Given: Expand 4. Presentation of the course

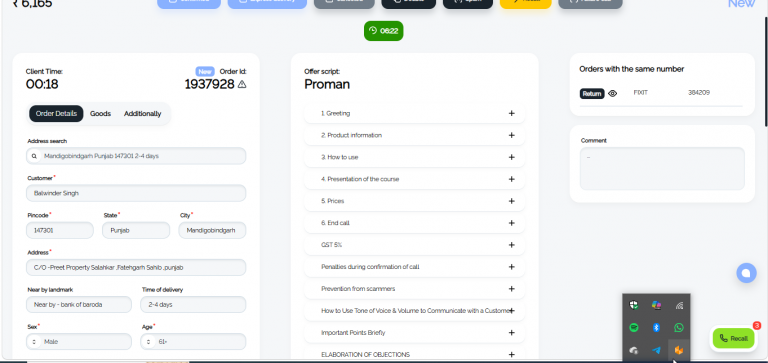Looking at the screenshot, I should [x=414, y=179].
